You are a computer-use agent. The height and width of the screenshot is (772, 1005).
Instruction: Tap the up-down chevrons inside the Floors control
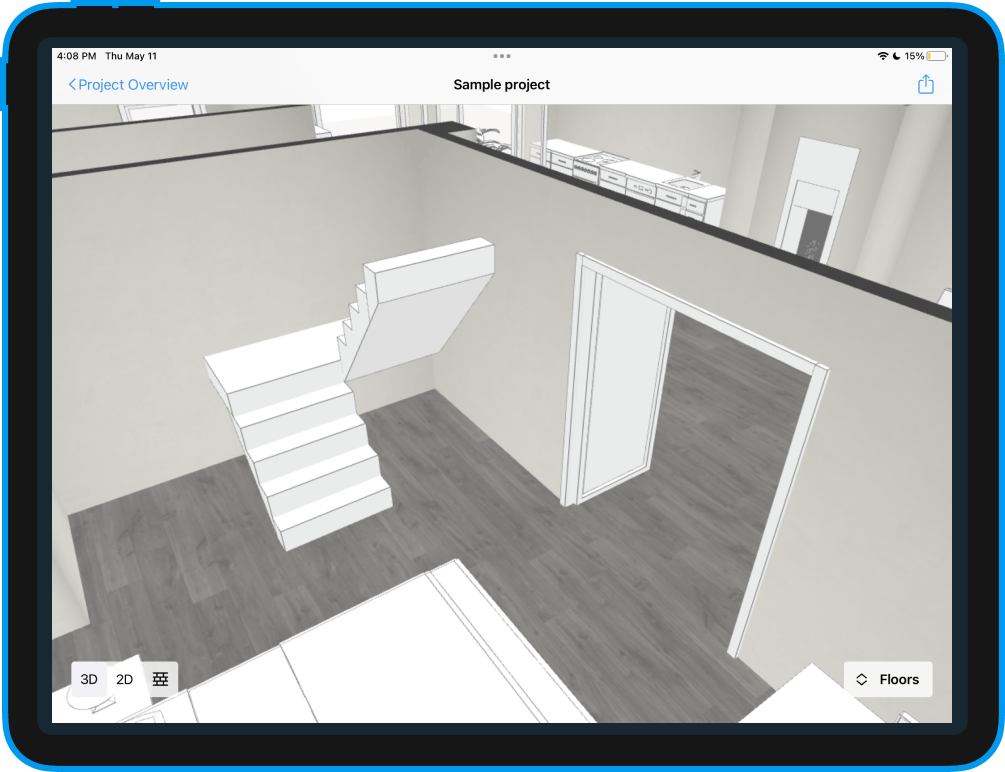[861, 679]
